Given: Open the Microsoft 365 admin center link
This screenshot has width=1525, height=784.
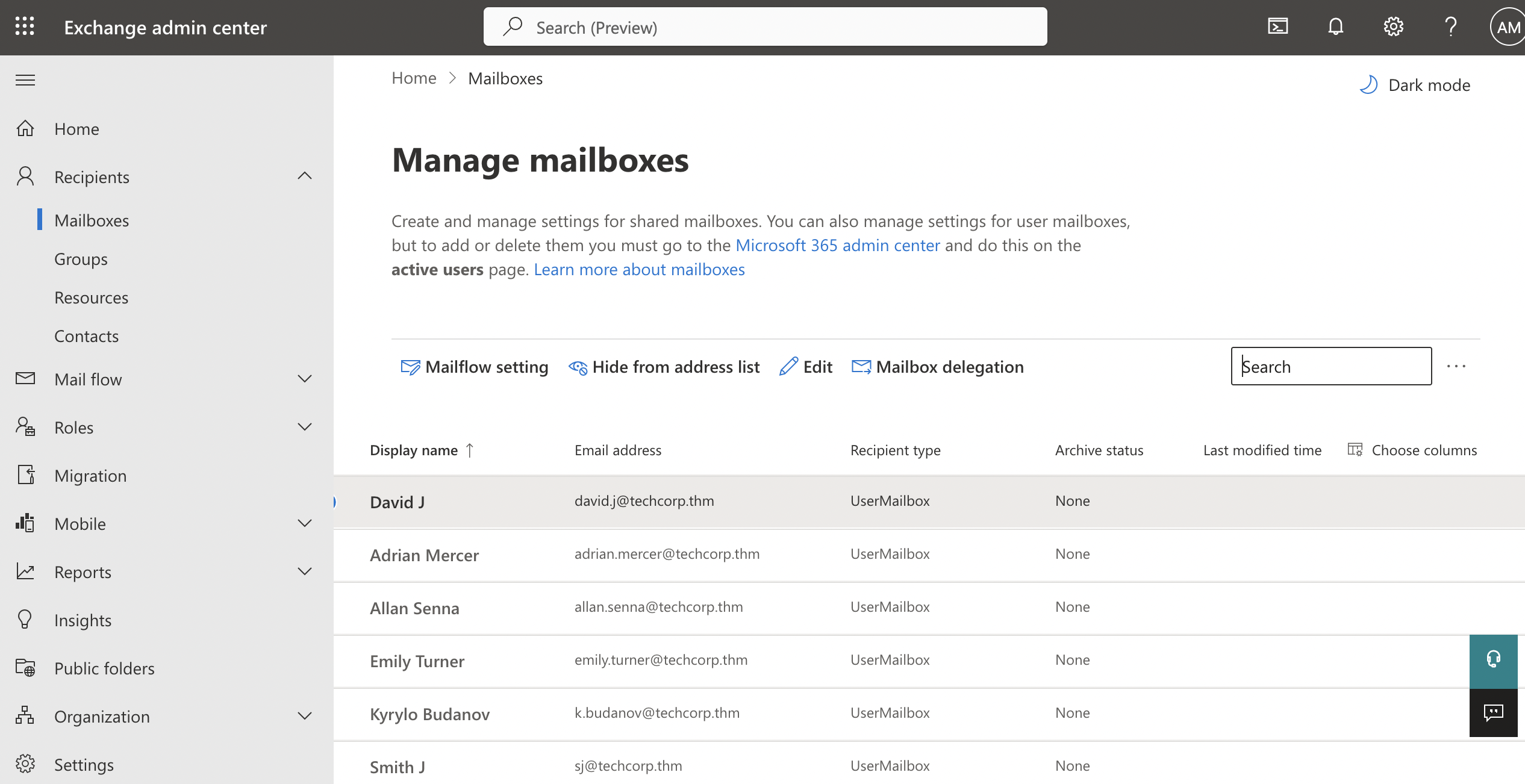Looking at the screenshot, I should pos(837,245).
